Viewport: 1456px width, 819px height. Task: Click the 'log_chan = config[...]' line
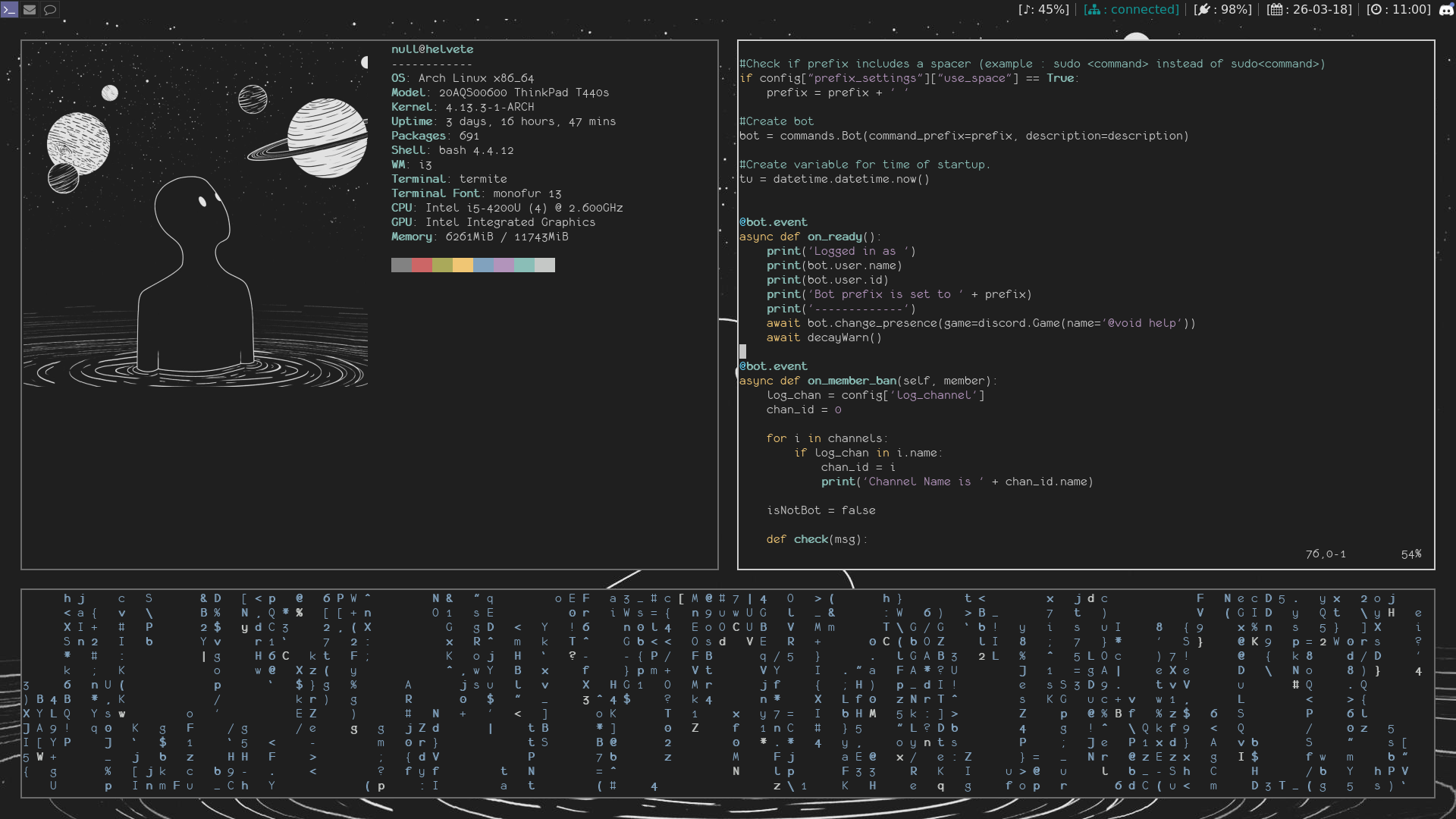(875, 395)
